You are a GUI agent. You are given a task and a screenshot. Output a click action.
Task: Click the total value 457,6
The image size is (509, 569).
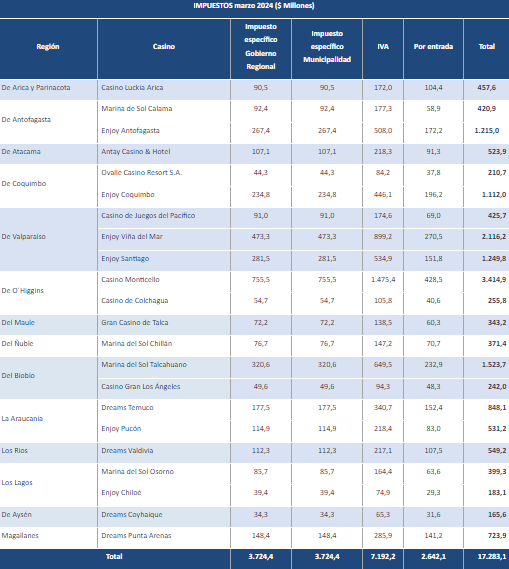487,87
